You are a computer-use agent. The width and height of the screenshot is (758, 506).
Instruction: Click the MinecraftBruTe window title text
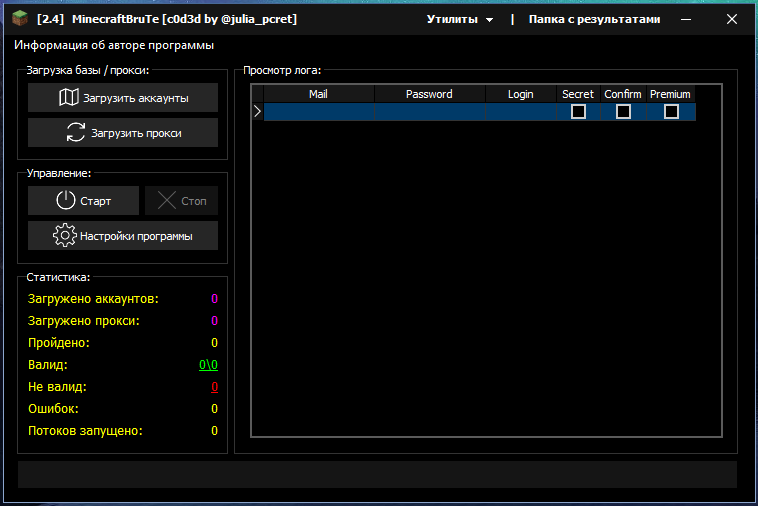167,19
